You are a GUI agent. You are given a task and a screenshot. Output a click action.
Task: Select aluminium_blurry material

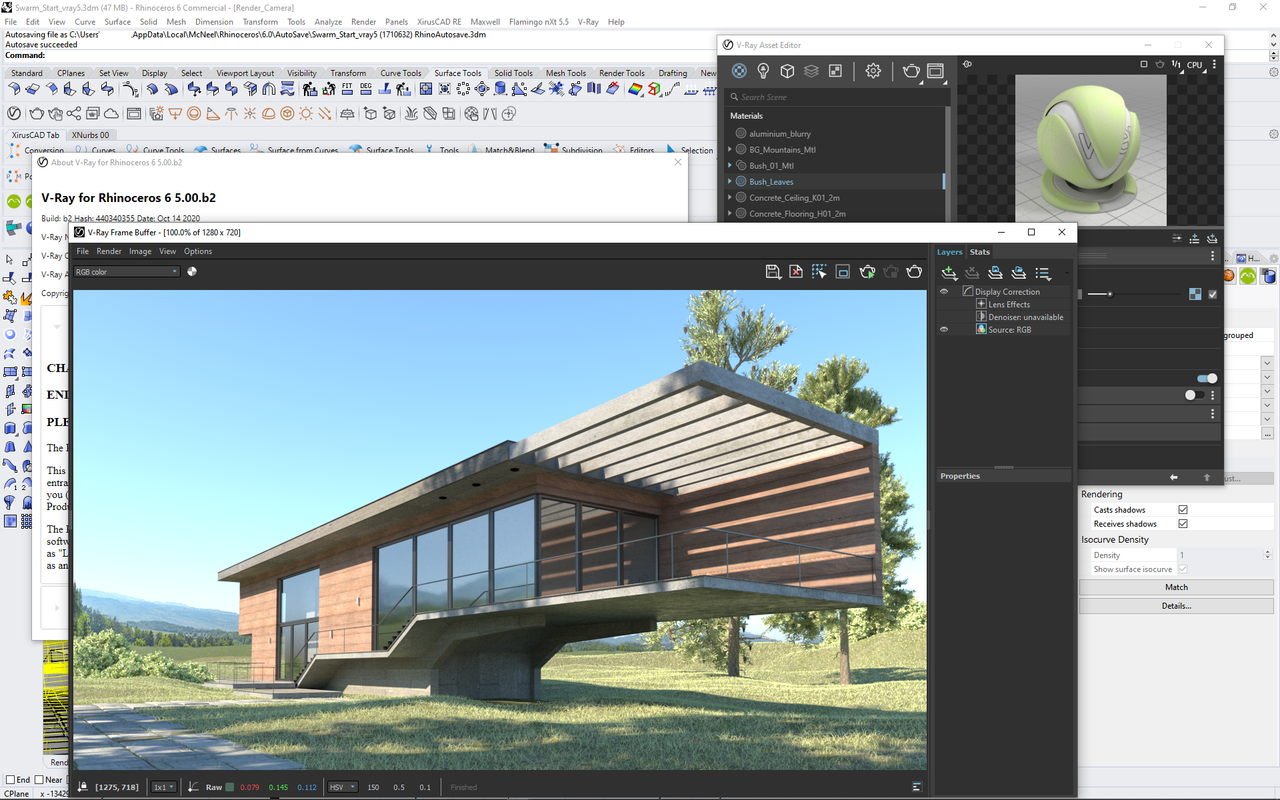780,134
